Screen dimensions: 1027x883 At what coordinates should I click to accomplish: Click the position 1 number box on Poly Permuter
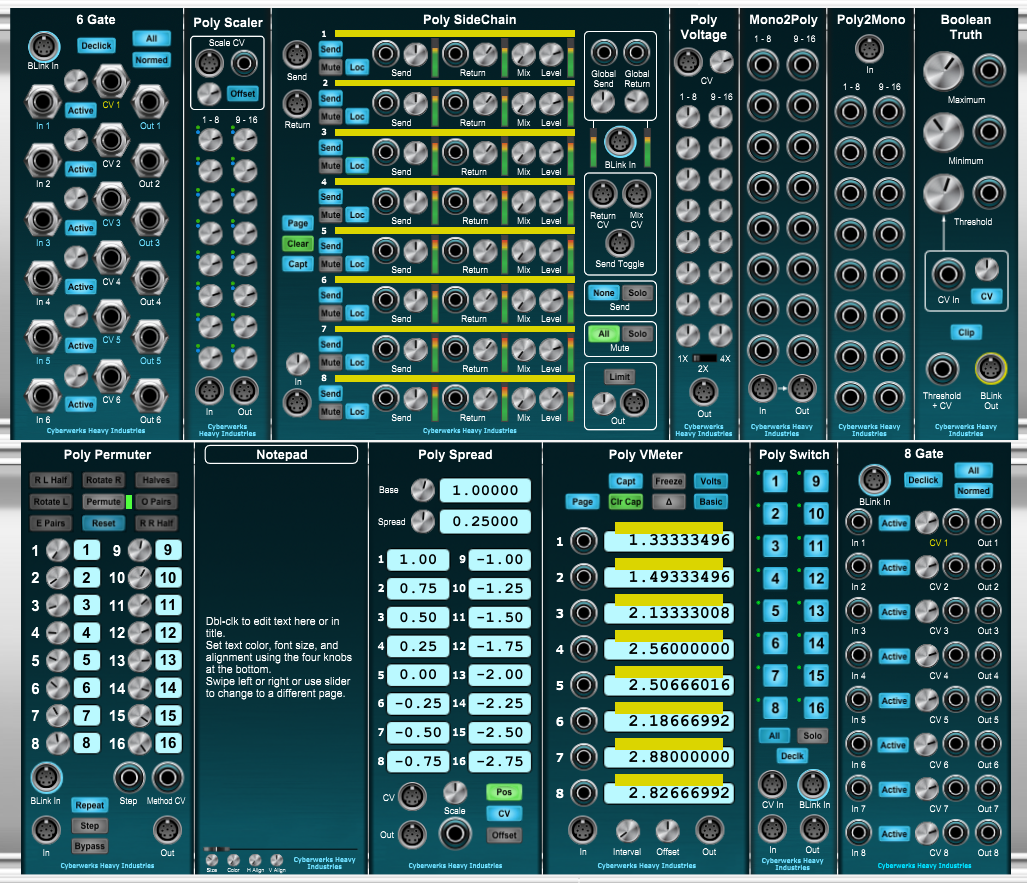[86, 550]
